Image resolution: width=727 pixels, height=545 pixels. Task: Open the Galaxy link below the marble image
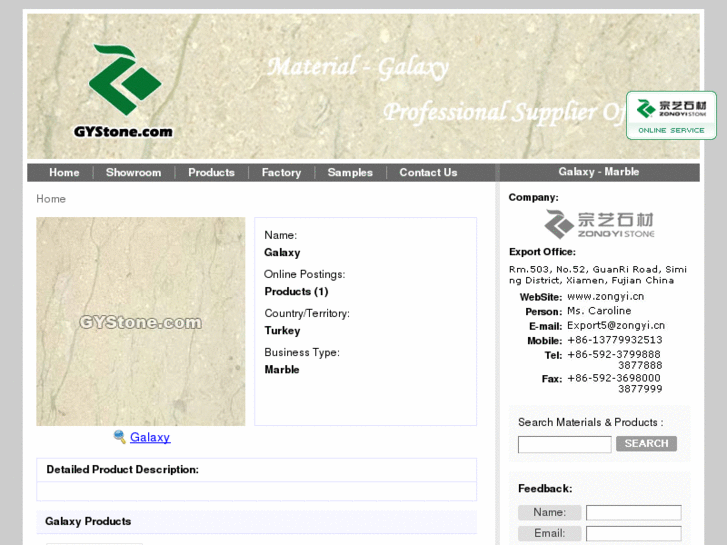coord(150,437)
